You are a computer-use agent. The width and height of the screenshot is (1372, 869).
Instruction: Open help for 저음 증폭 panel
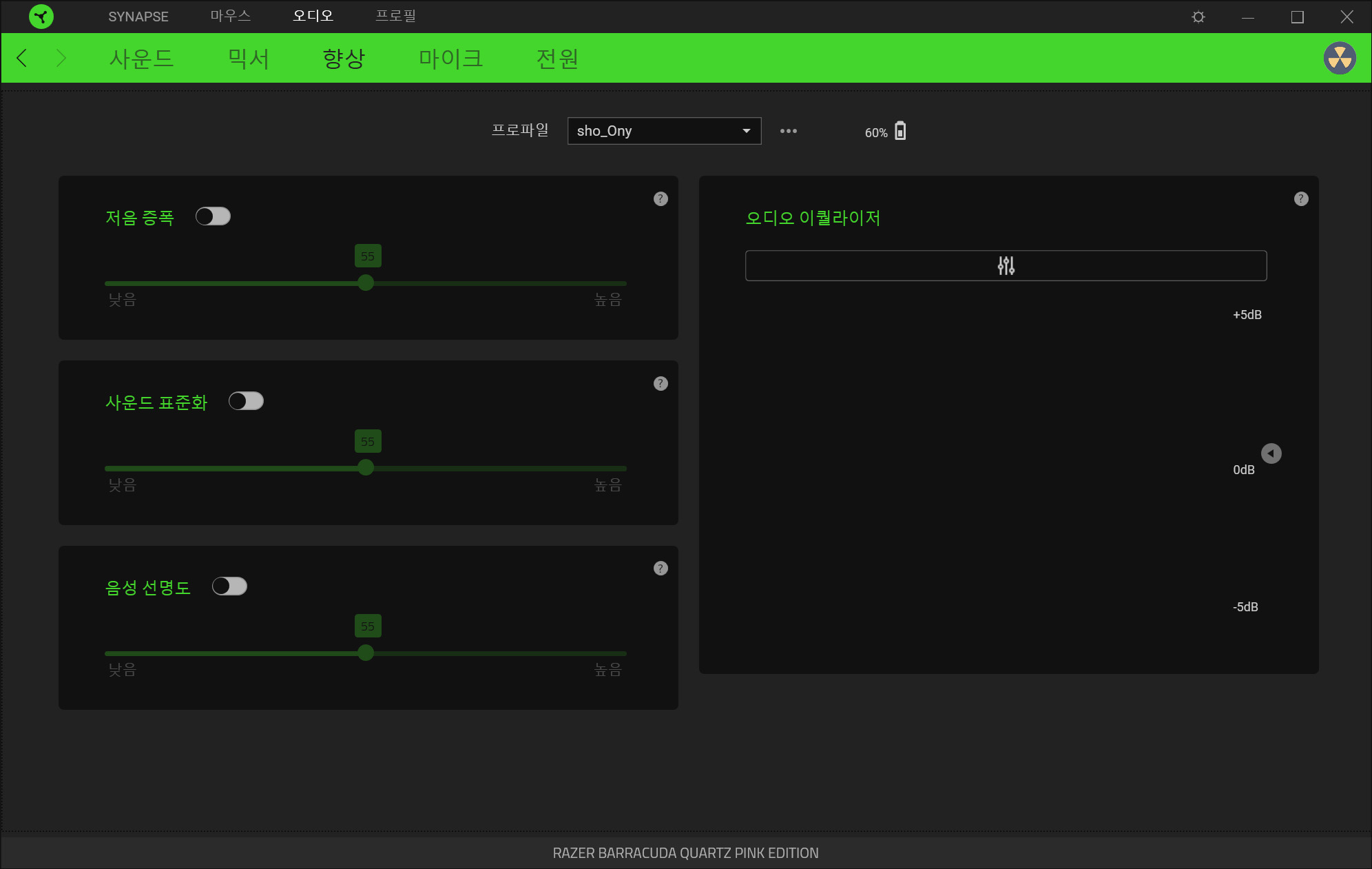(x=661, y=198)
